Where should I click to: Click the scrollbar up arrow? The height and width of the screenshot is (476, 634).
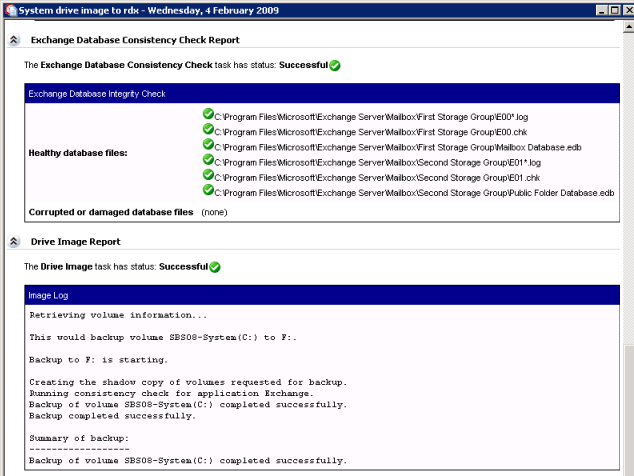tap(629, 27)
